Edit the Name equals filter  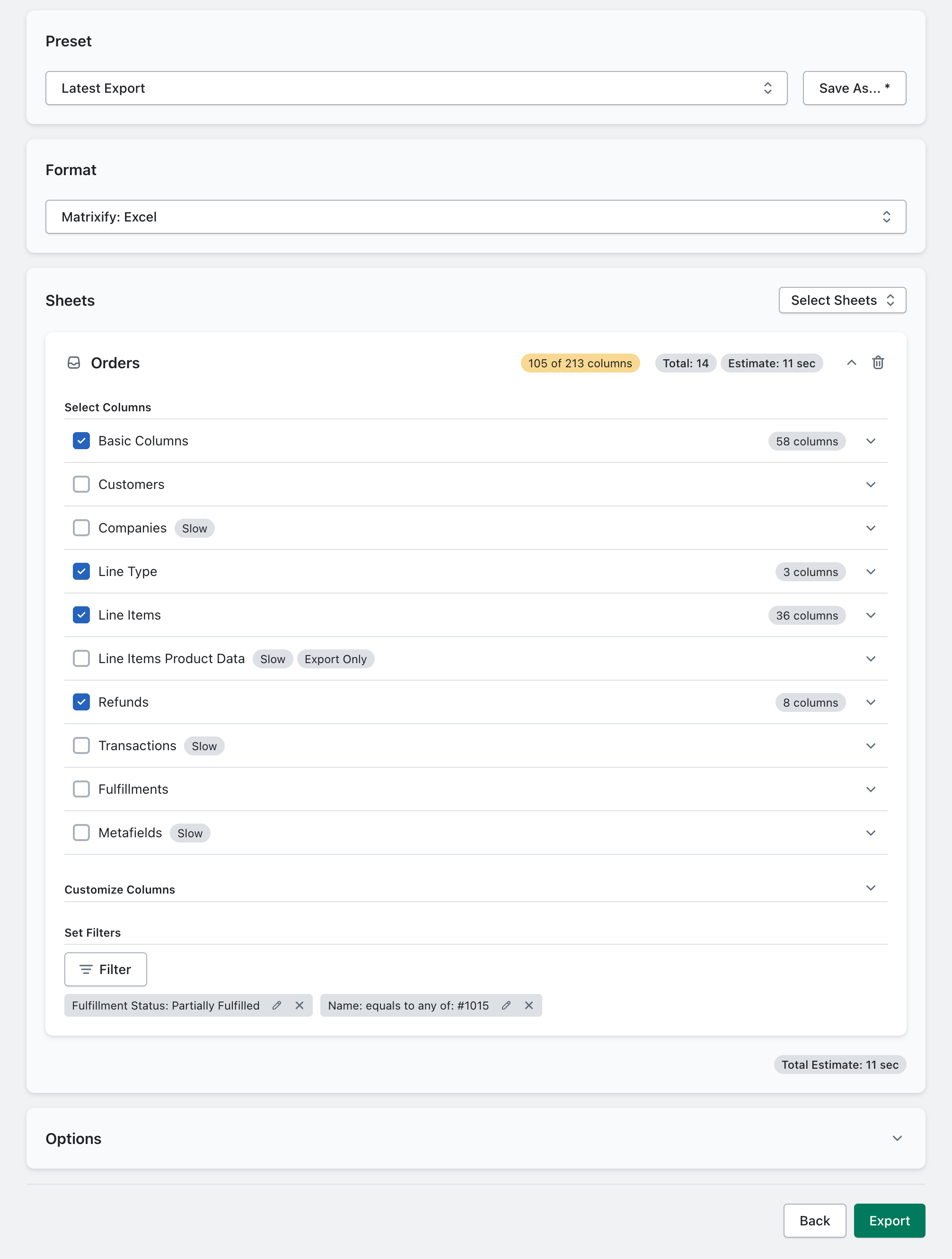[x=506, y=1005]
